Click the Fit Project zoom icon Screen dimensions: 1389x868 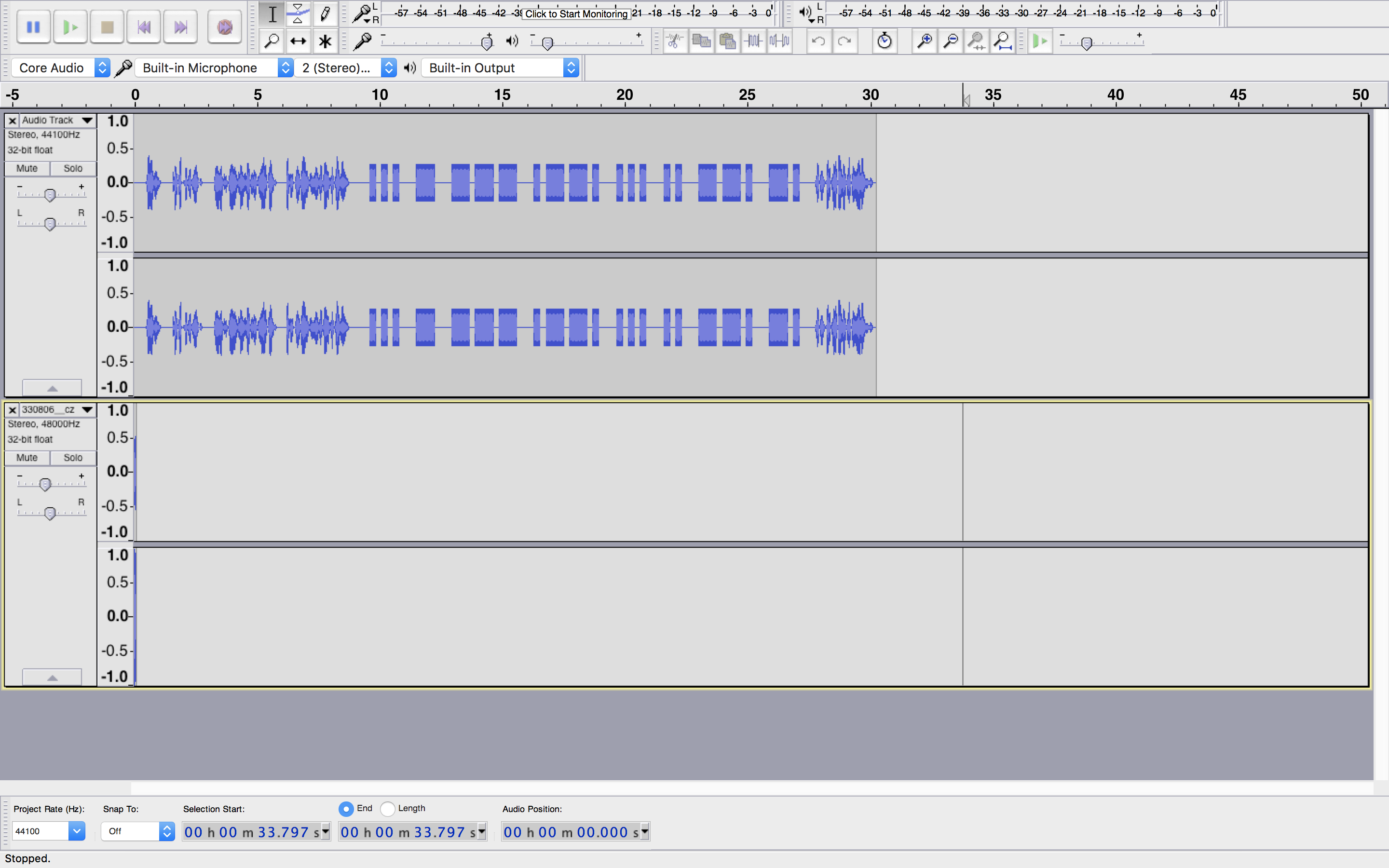click(x=1002, y=41)
